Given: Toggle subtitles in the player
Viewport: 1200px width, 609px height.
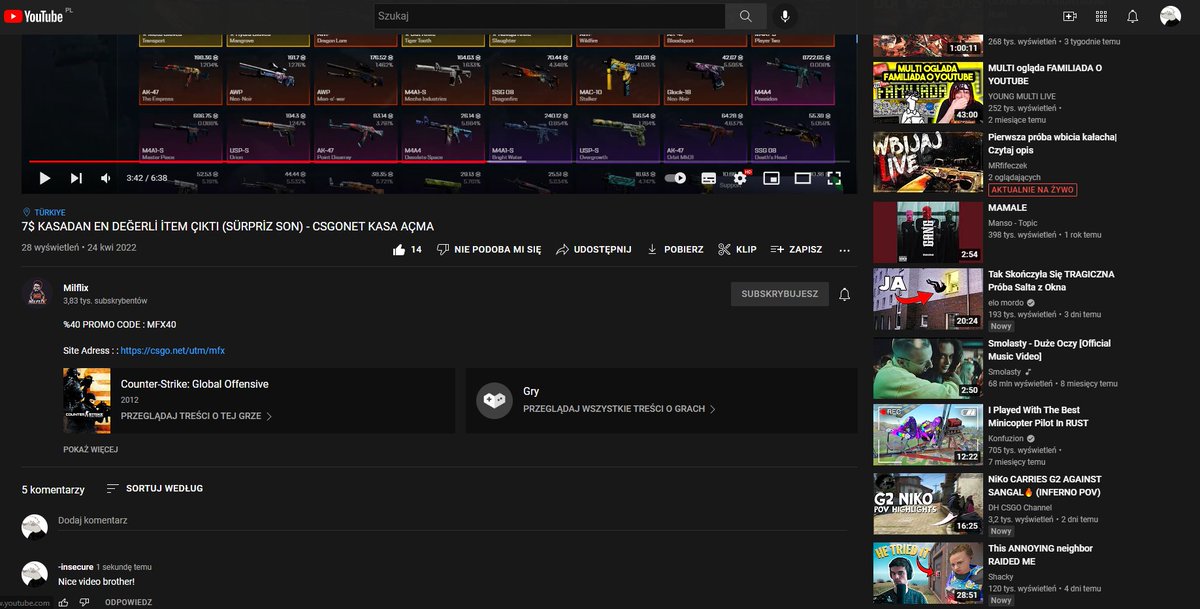Looking at the screenshot, I should point(708,178).
